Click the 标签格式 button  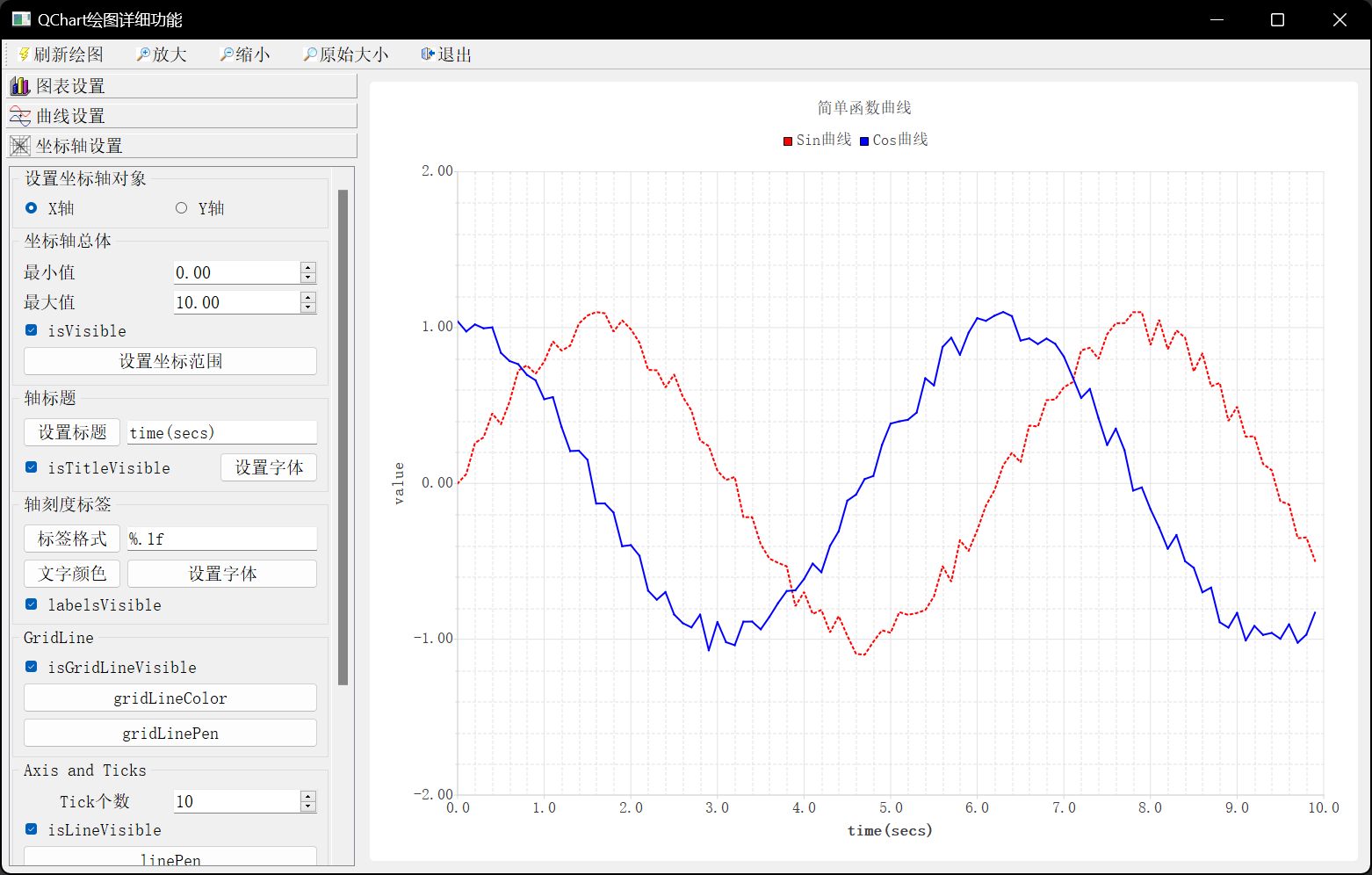click(x=72, y=539)
